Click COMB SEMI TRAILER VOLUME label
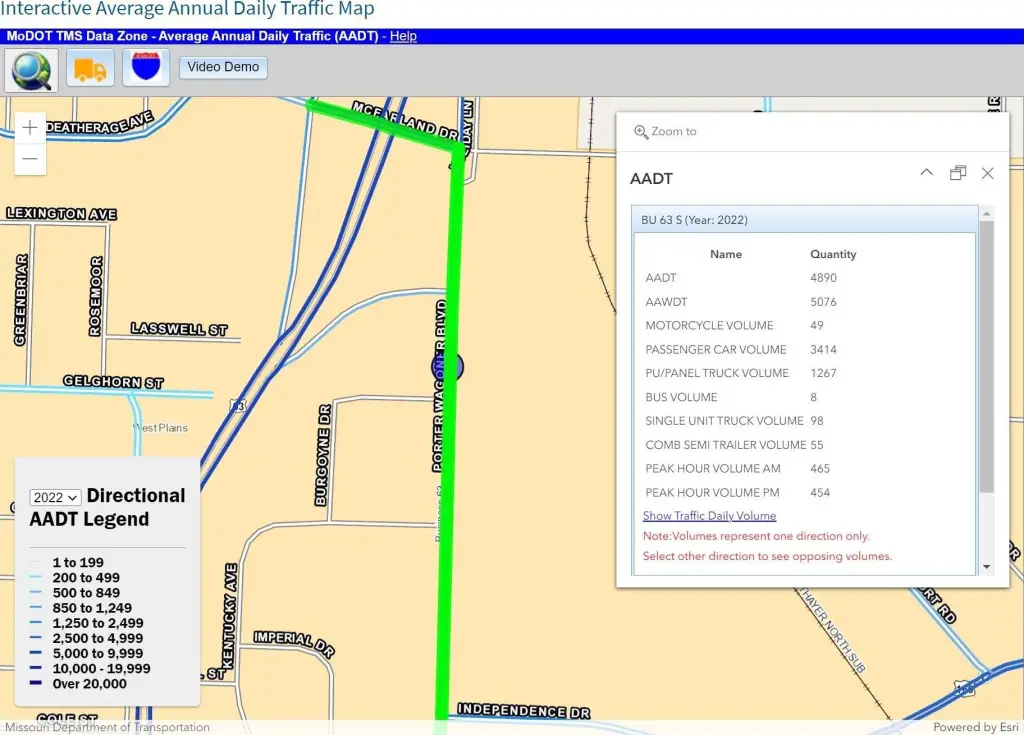1024x735 pixels. [x=726, y=445]
